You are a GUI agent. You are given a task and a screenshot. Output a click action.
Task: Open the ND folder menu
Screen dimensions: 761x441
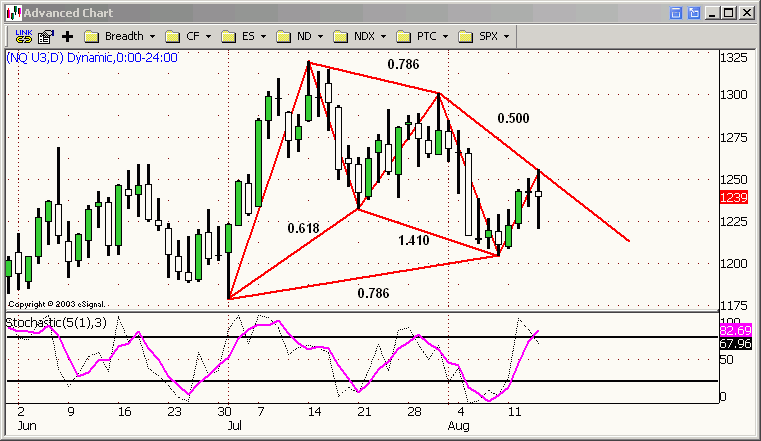point(299,36)
